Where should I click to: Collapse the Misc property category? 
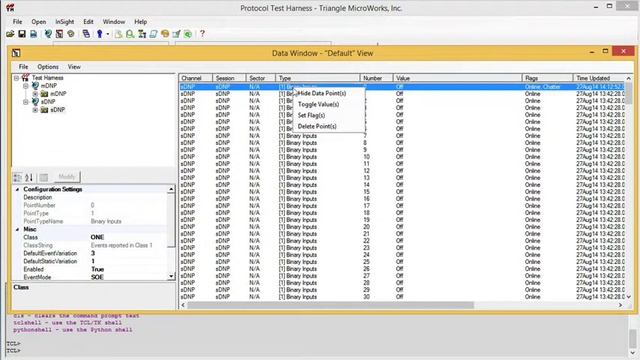(x=17, y=229)
